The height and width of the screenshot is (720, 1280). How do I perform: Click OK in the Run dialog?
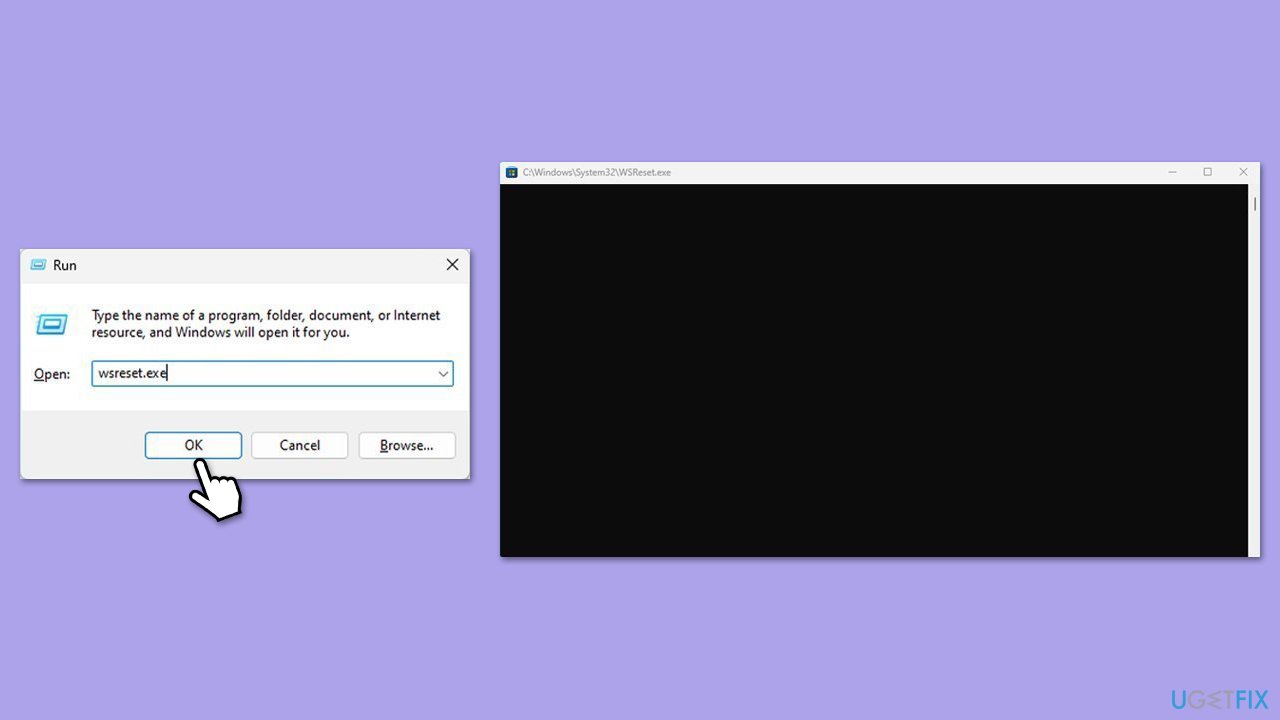pos(193,445)
